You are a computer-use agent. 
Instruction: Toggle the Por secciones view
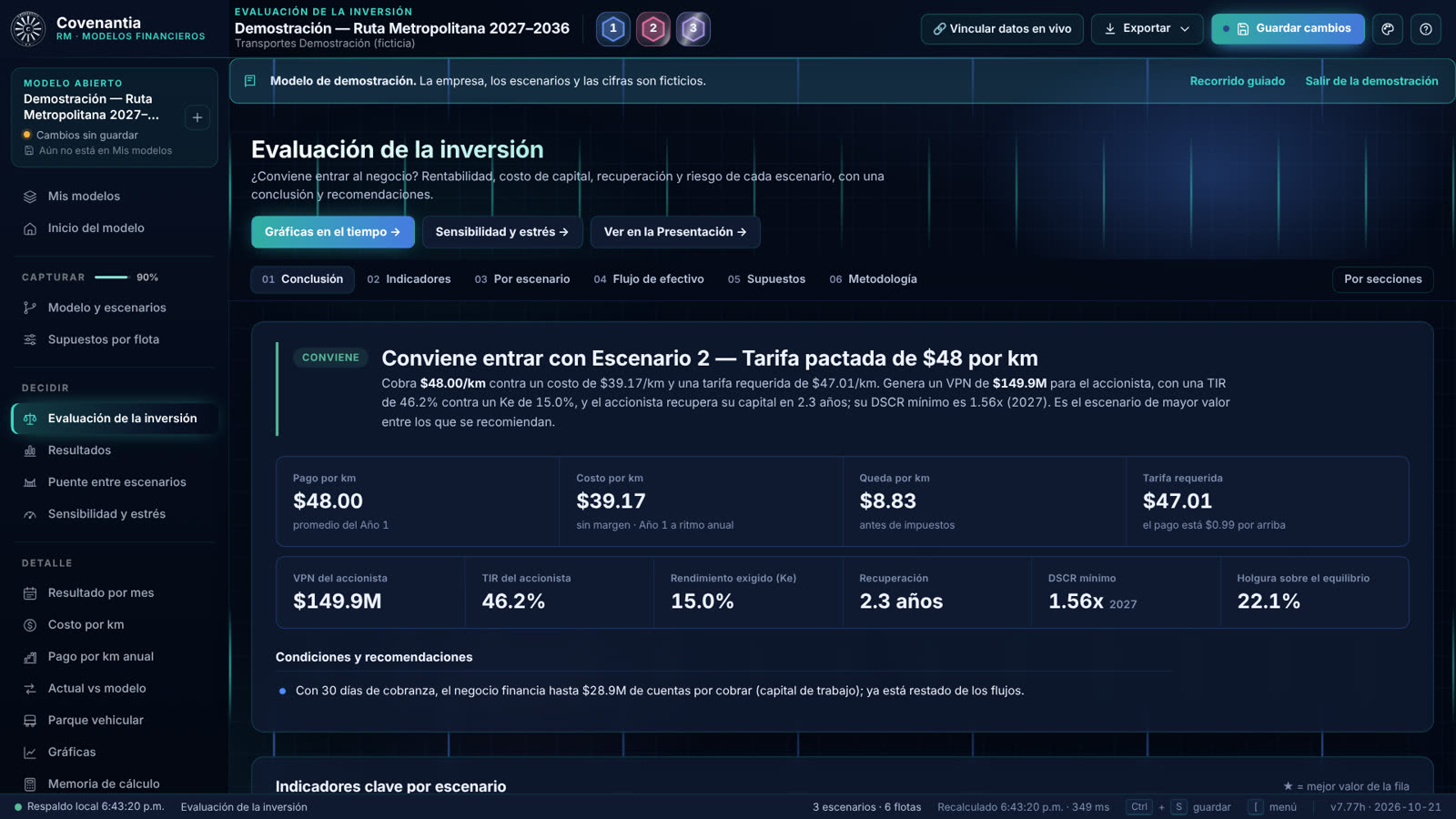coord(1382,279)
